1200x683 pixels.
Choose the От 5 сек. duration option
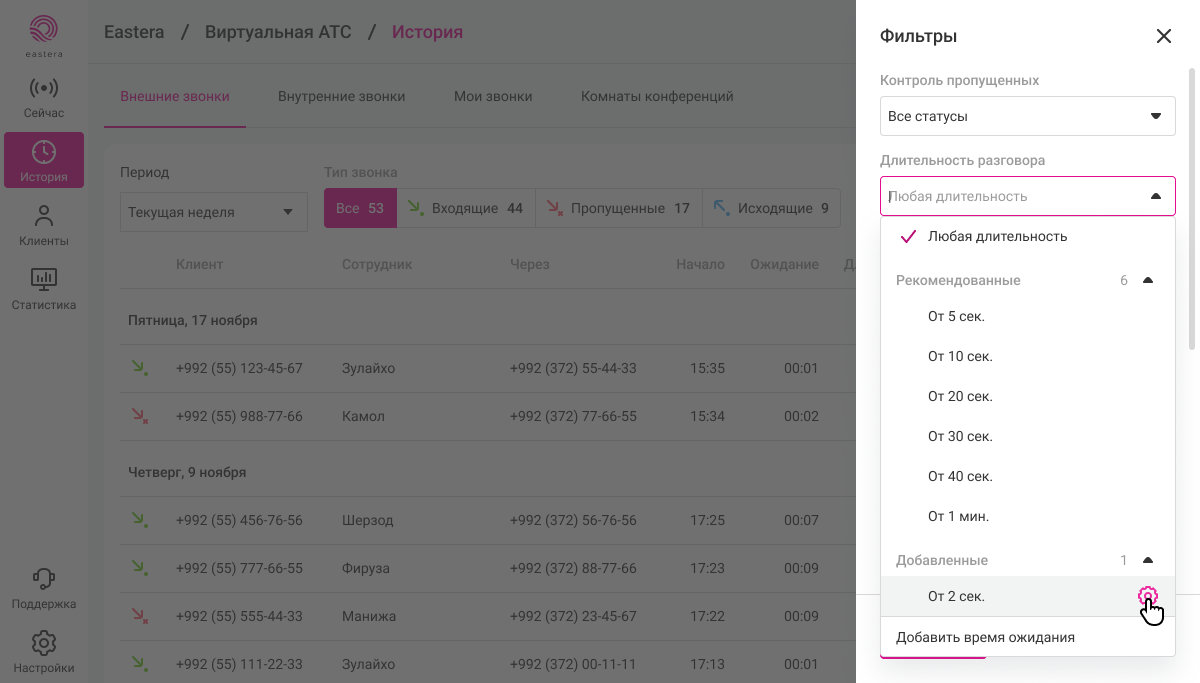pyautogui.click(x=956, y=317)
